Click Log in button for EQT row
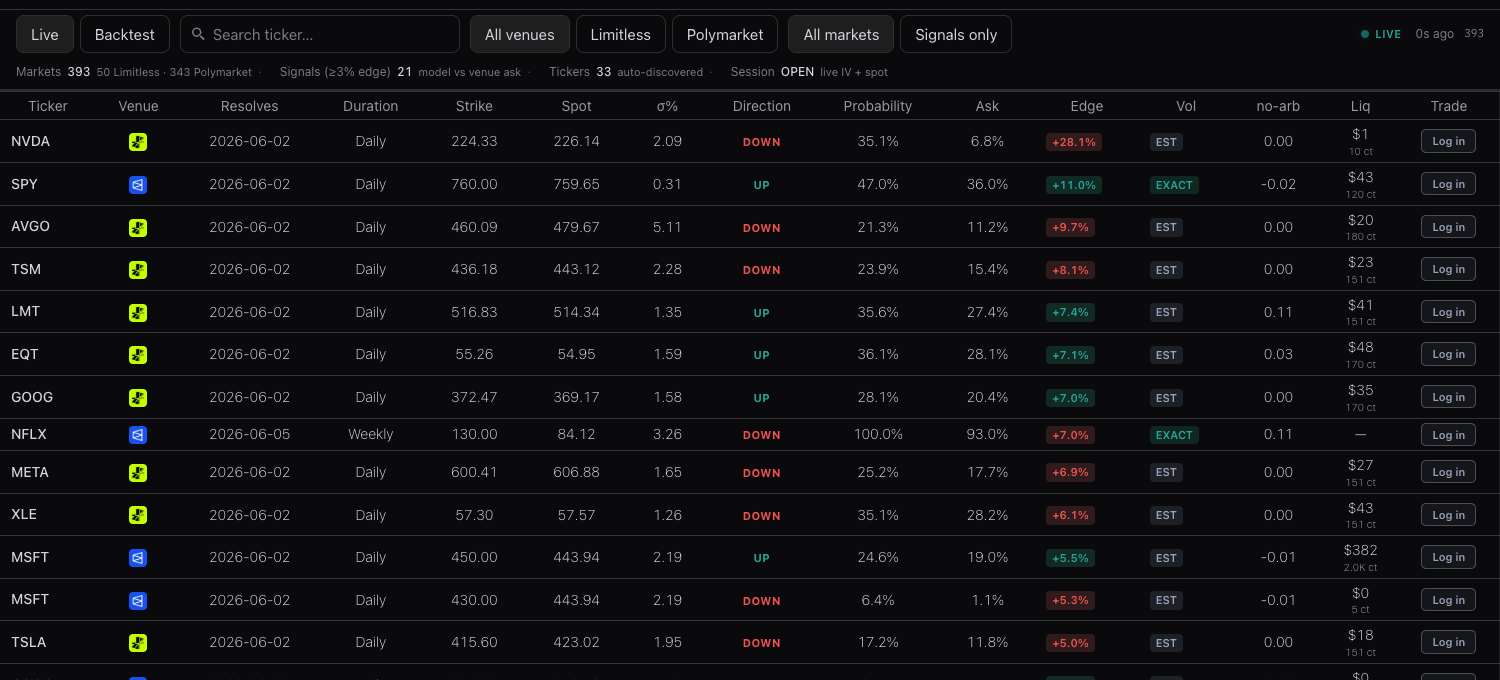 click(1448, 354)
